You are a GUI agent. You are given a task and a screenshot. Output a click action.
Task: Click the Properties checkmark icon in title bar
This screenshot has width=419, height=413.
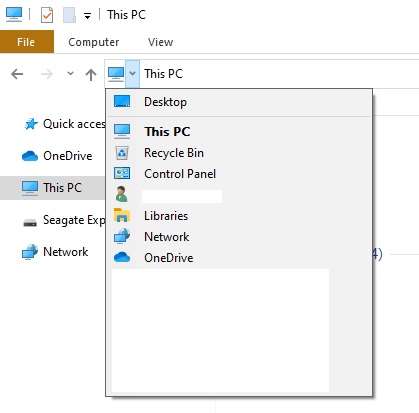pos(47,15)
